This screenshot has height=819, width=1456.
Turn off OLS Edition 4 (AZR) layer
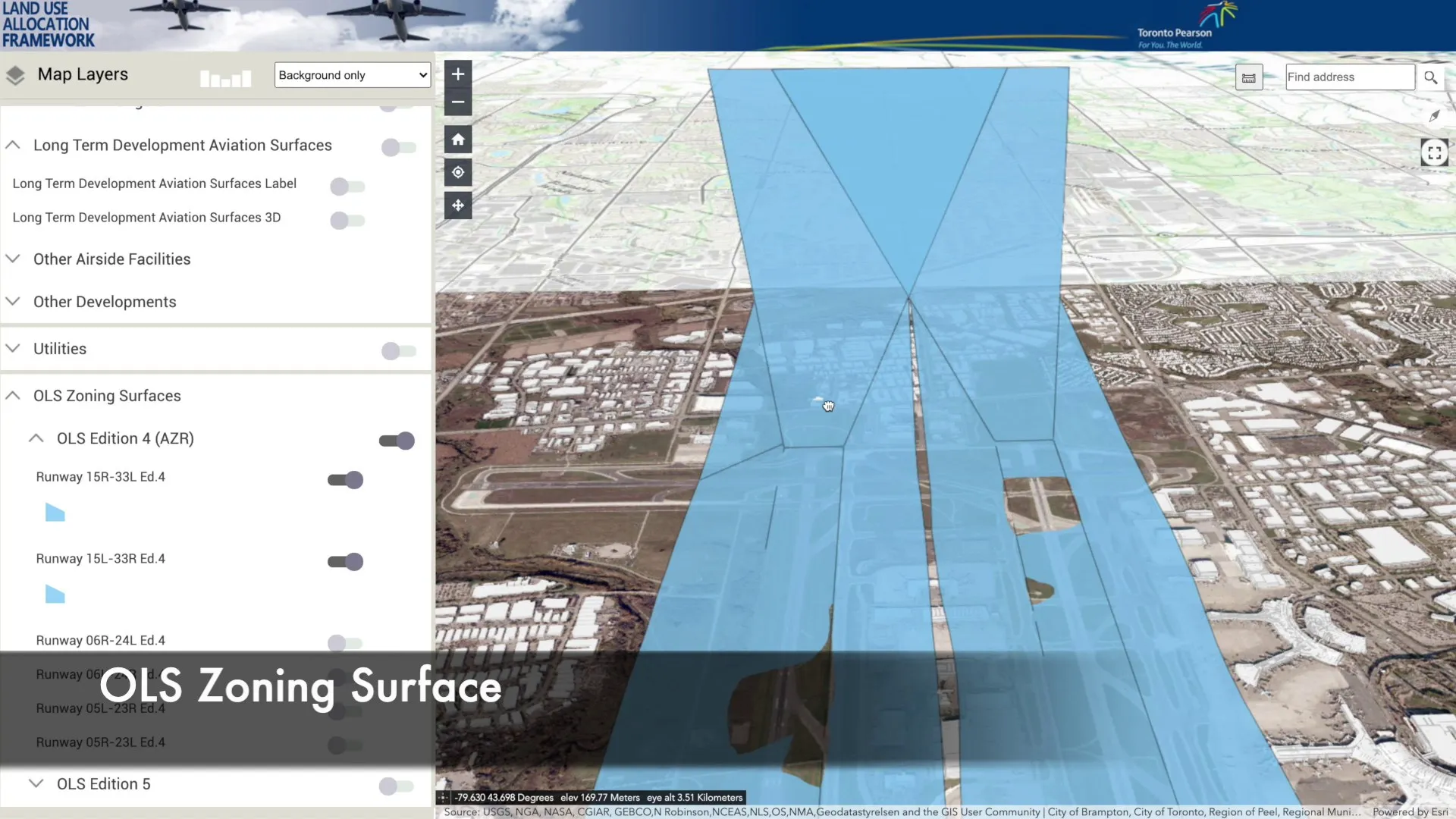click(x=397, y=441)
